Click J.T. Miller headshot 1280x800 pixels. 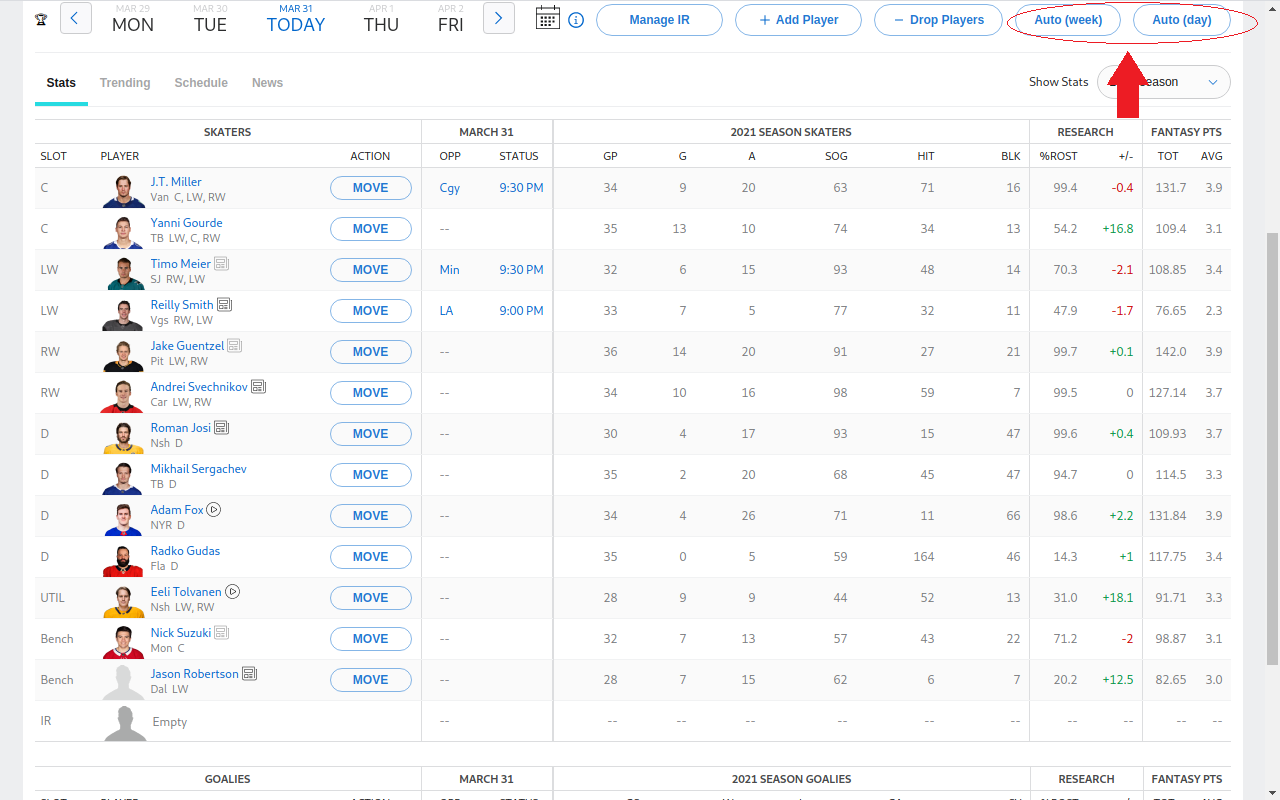click(124, 190)
